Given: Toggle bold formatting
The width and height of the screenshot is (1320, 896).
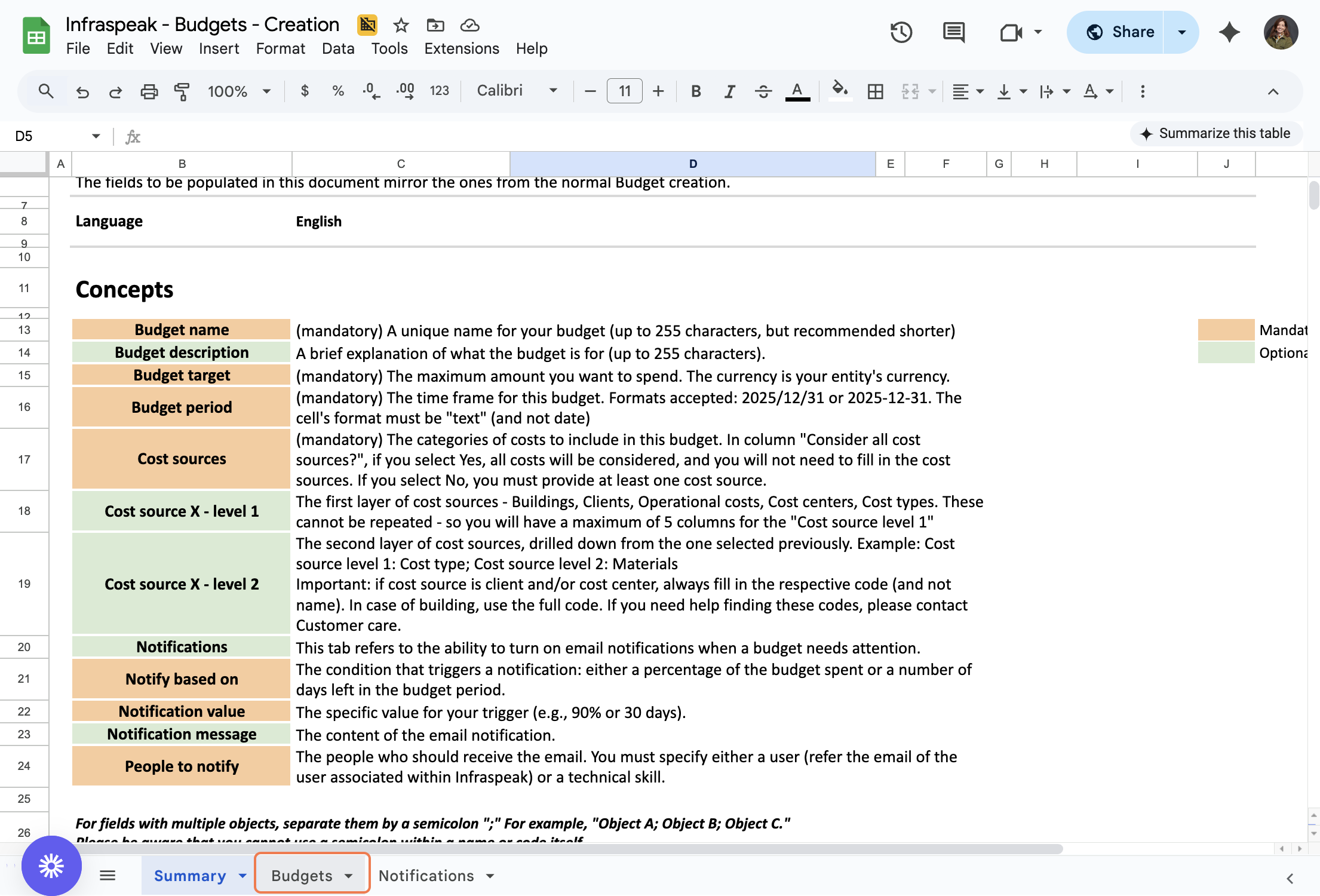Looking at the screenshot, I should [696, 91].
